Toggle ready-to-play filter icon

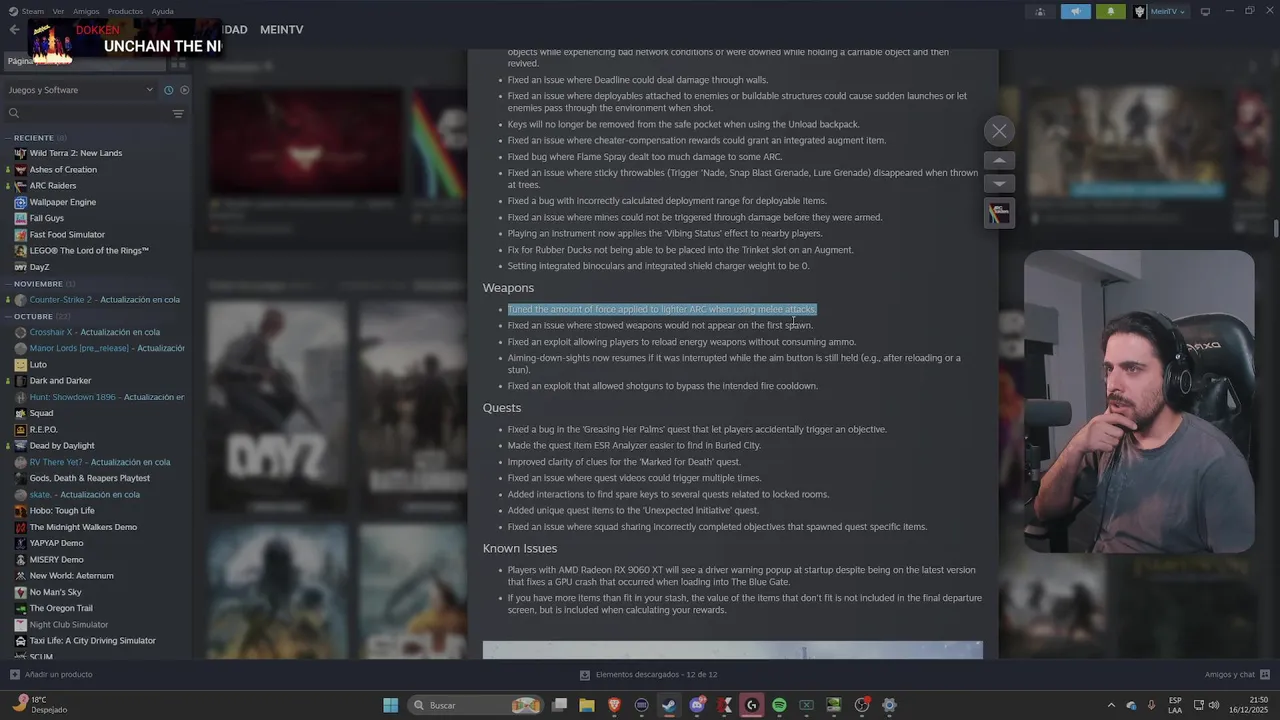tap(184, 90)
